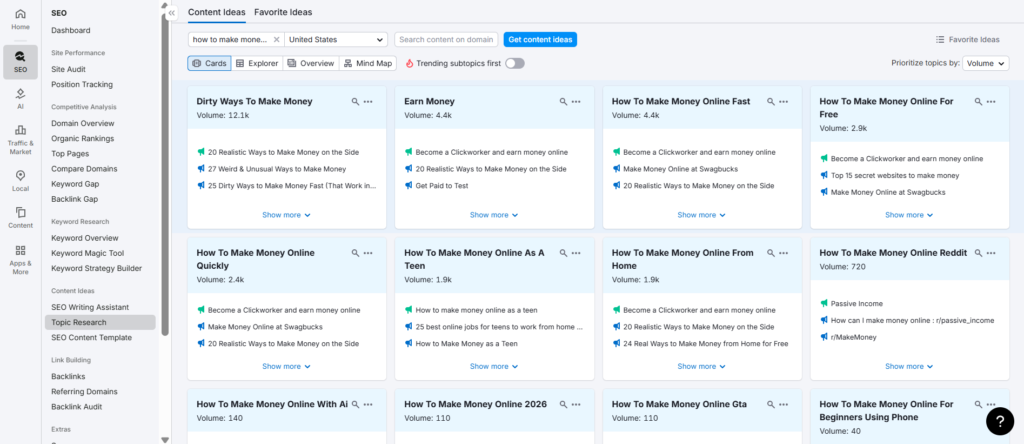Open Favorite Ideas list at top right
Image resolution: width=1024 pixels, height=444 pixels.
[x=967, y=39]
